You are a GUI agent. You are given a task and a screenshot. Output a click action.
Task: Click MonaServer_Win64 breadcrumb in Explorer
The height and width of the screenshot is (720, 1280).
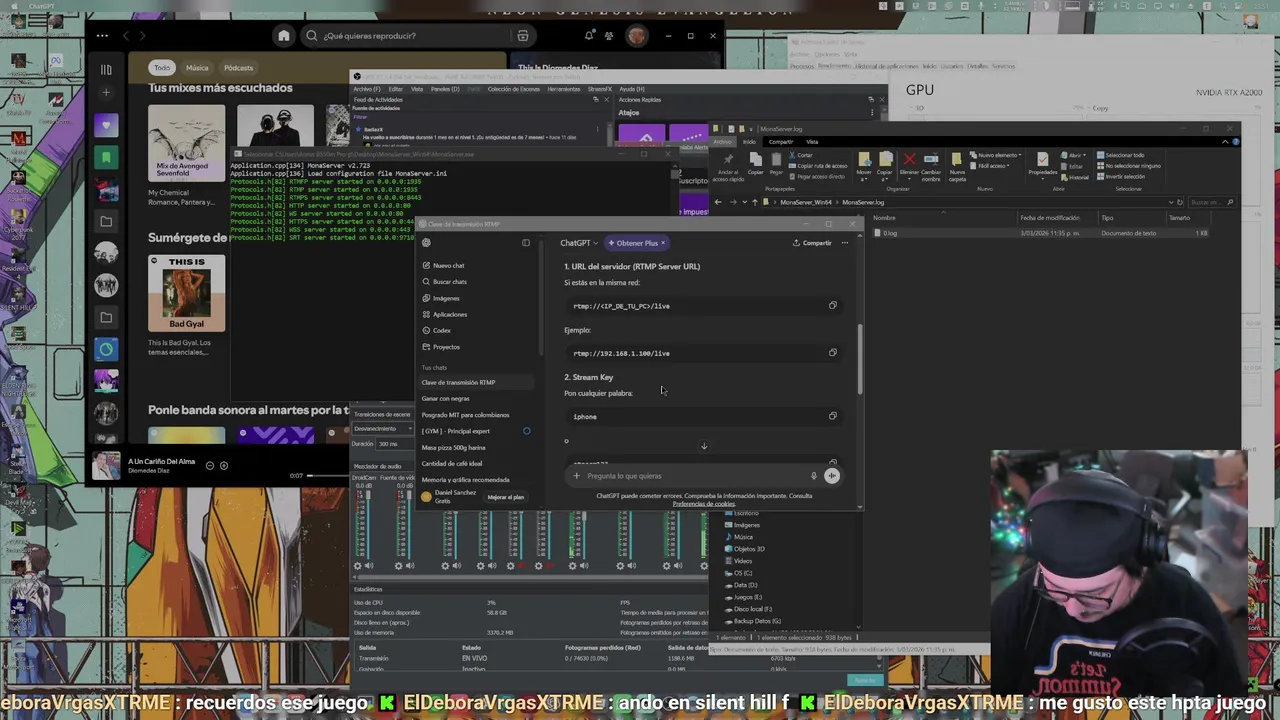tap(806, 202)
